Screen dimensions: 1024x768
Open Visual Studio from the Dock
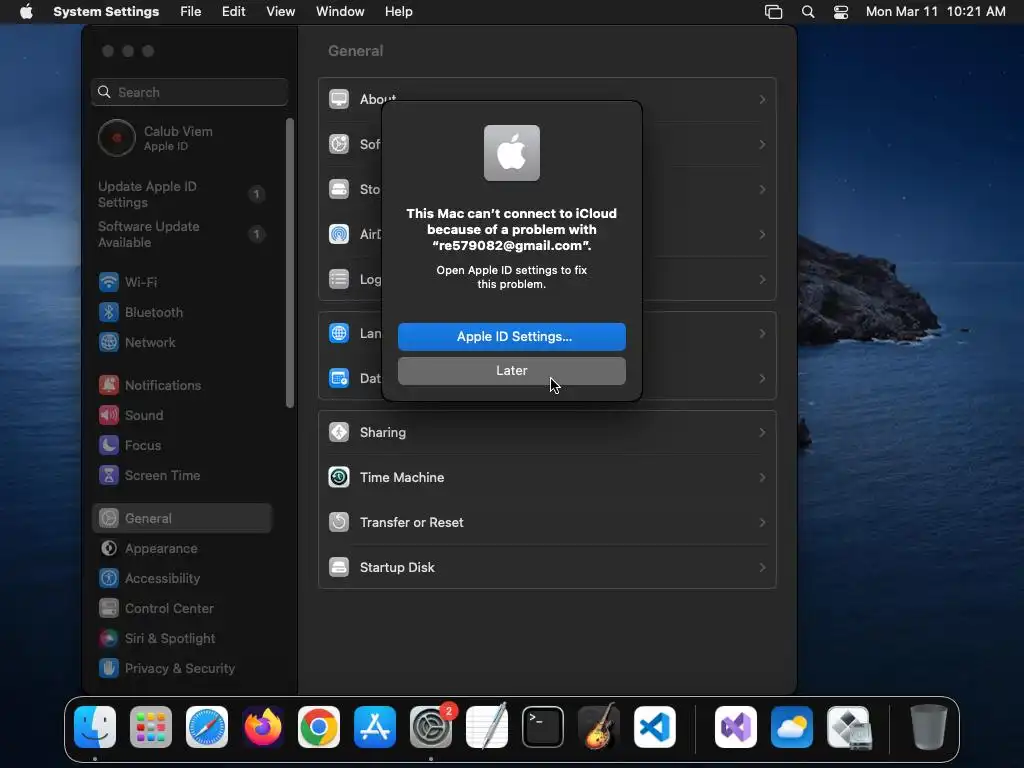click(x=736, y=727)
